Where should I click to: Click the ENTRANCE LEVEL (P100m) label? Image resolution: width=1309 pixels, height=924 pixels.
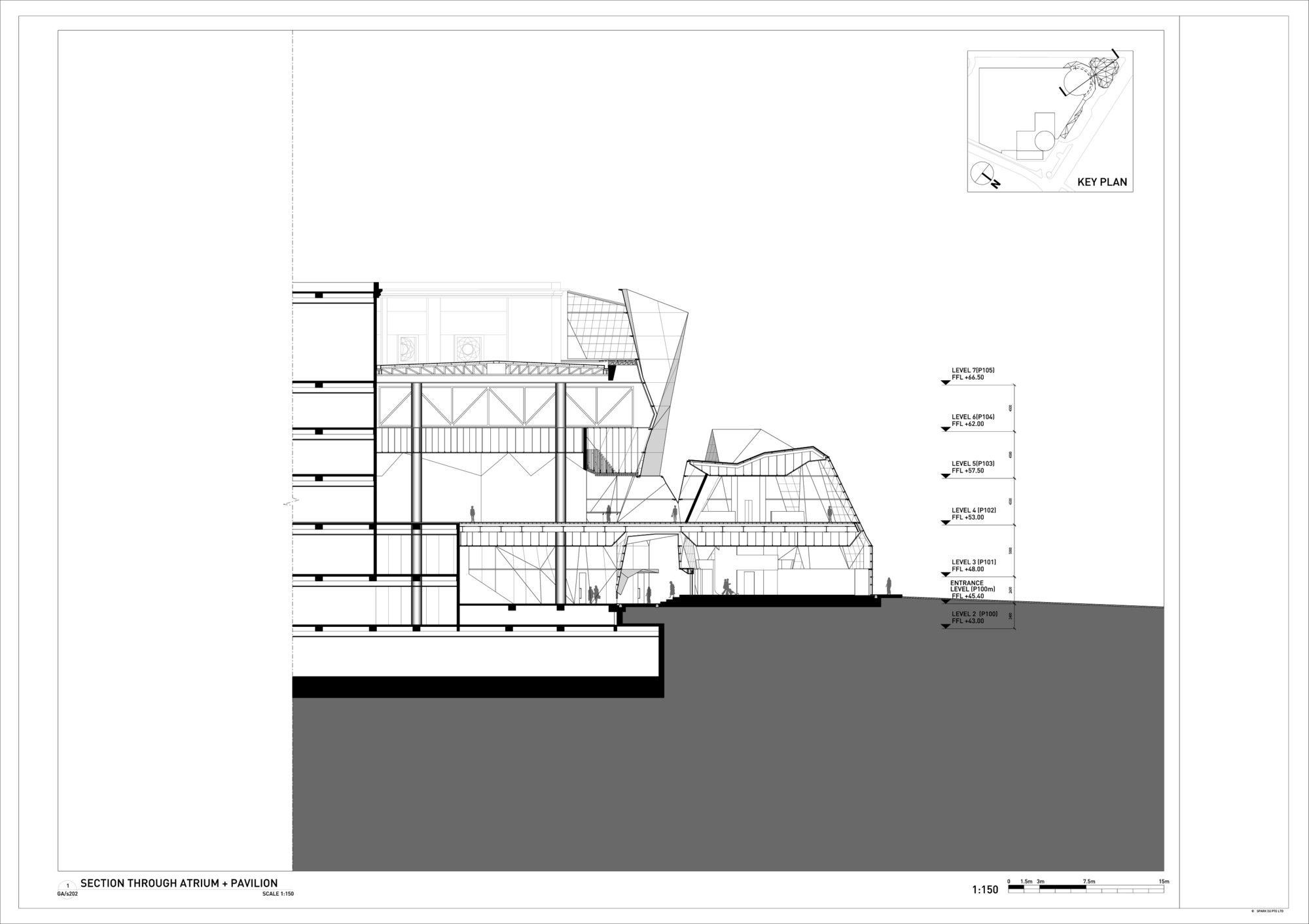tap(973, 586)
